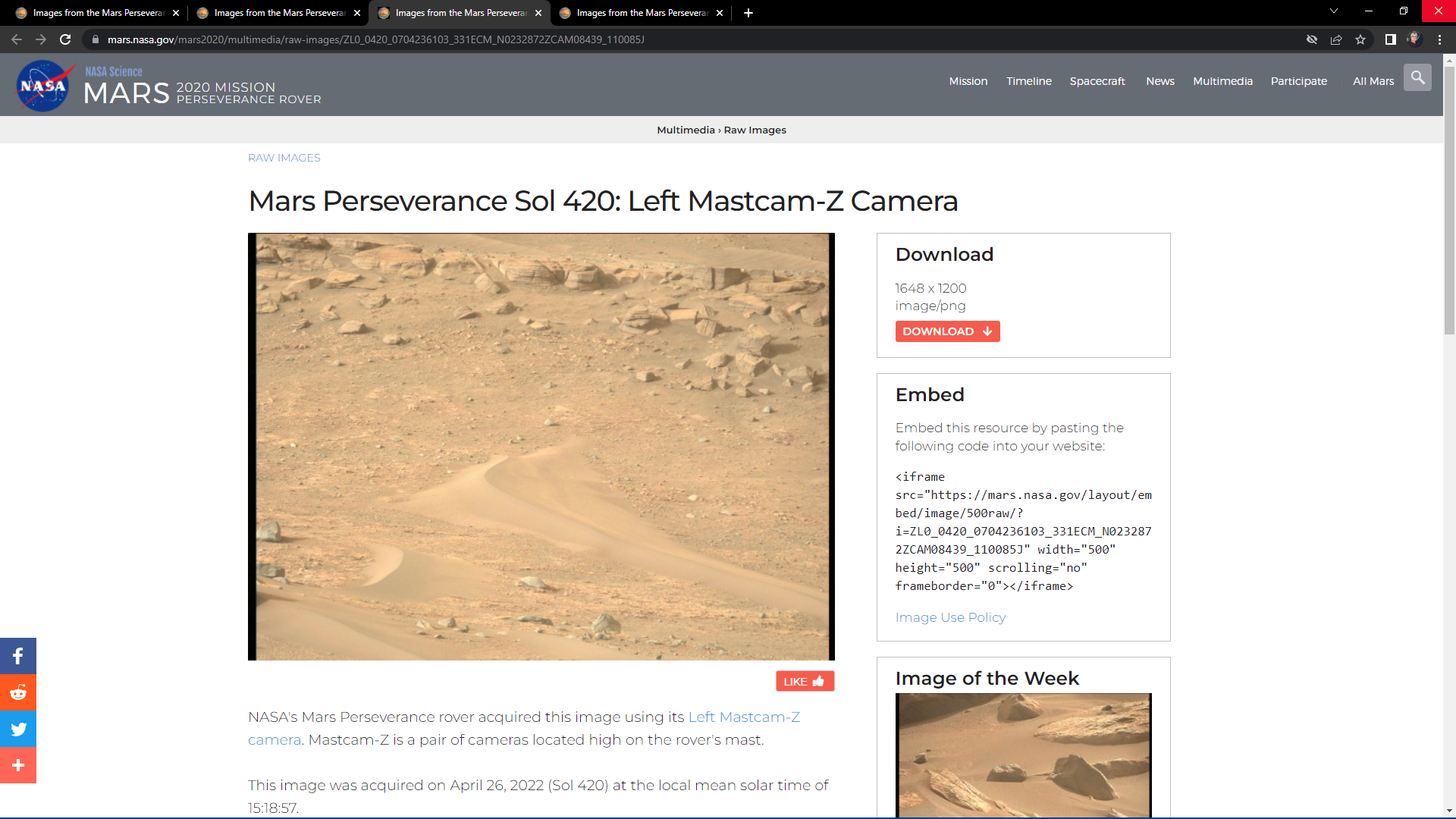1456x819 pixels.
Task: Open the site search magnifier icon
Action: [1417, 78]
